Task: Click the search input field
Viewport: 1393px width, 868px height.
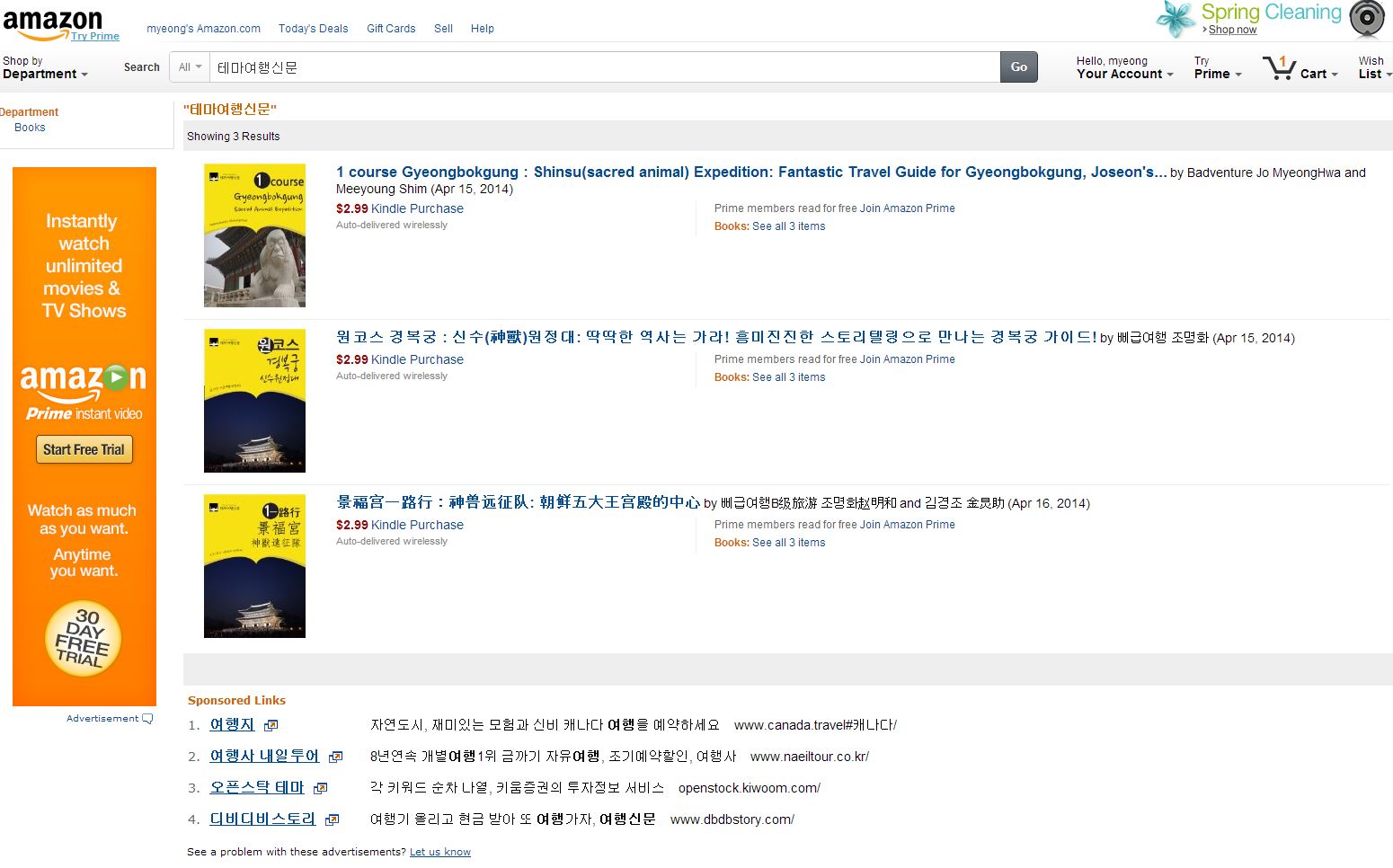Action: pos(605,67)
